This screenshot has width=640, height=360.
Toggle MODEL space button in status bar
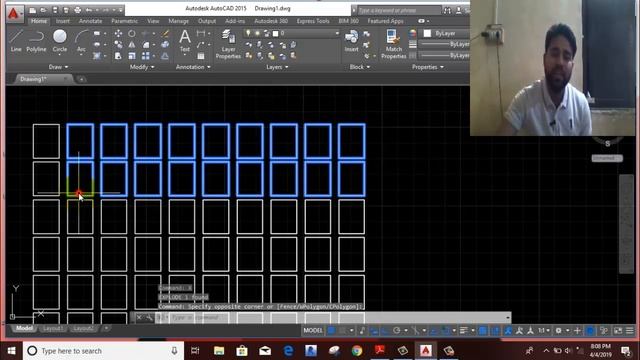click(x=313, y=331)
